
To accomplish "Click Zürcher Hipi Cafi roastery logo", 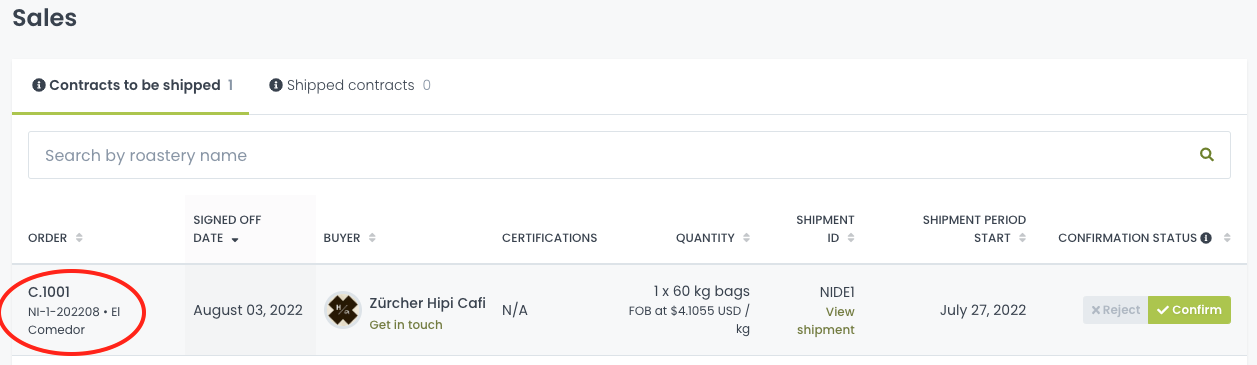I will pyautogui.click(x=343, y=310).
